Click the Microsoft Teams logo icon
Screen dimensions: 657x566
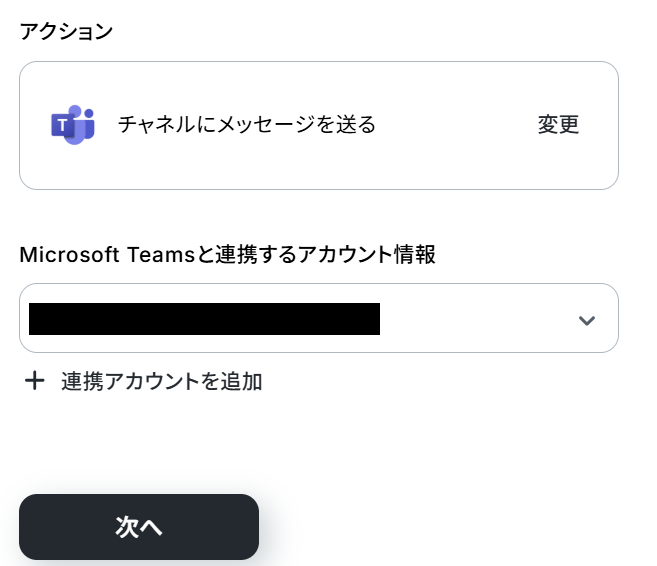click(x=73, y=125)
